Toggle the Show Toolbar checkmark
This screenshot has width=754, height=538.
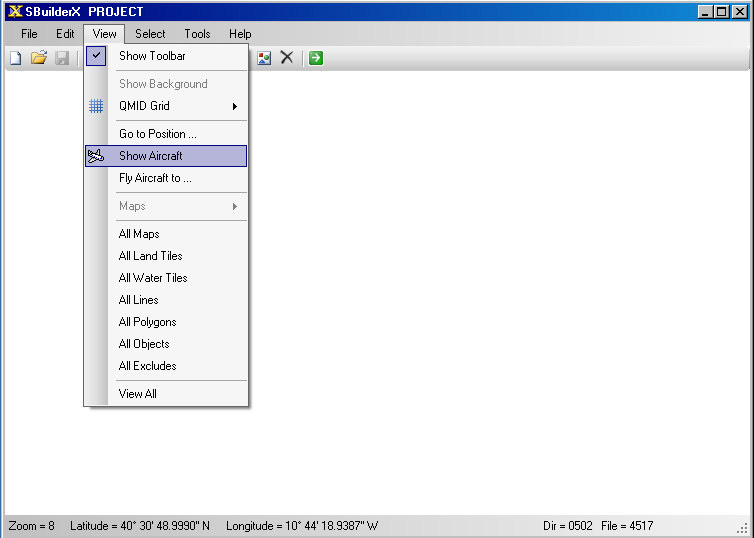96,56
